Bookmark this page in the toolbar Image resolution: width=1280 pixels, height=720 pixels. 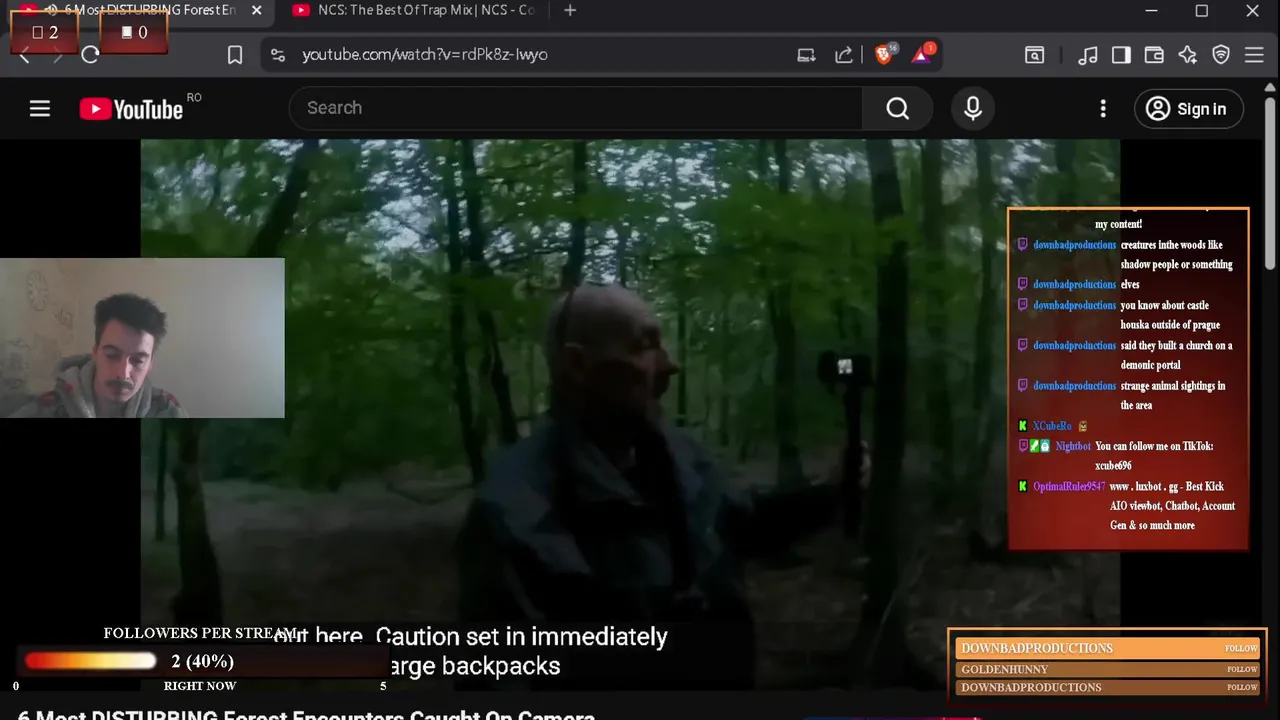(235, 55)
